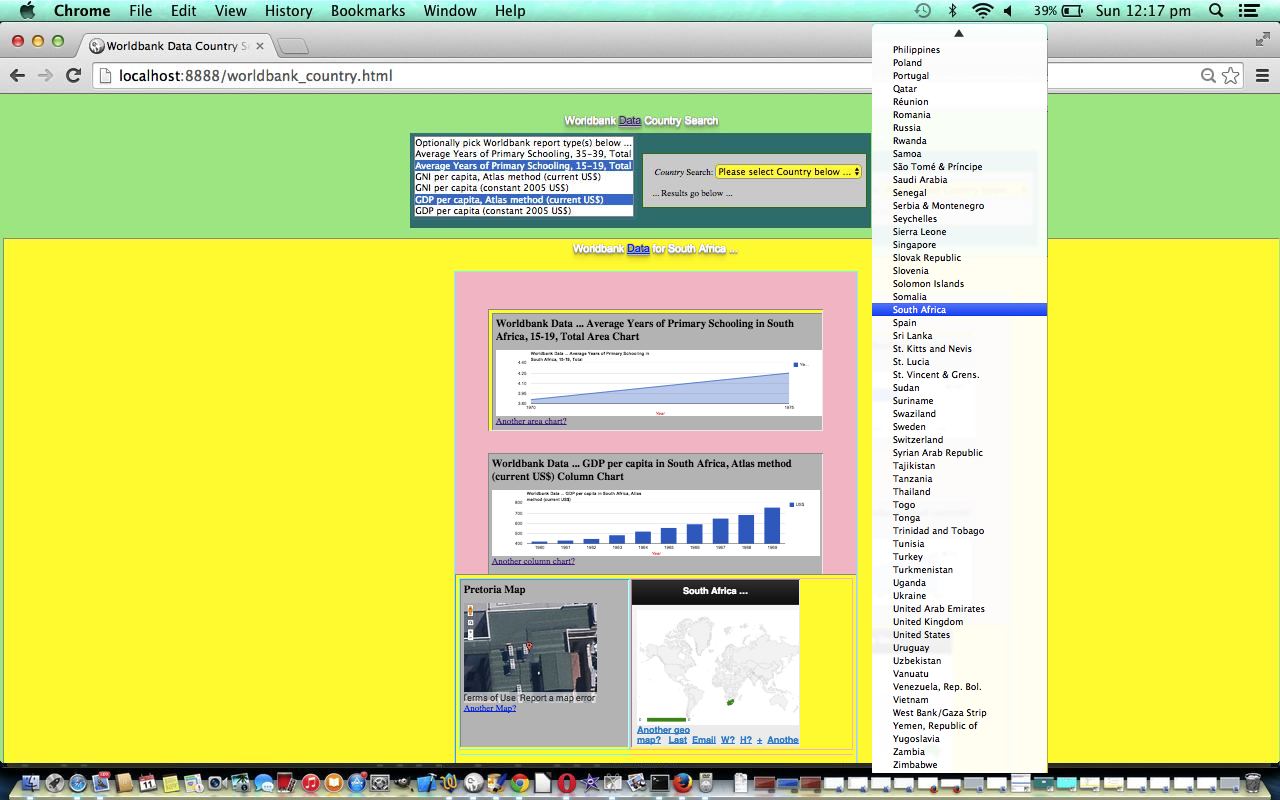Viewport: 1280px width, 800px height.
Task: Click the 'Another area chart?' link
Action: click(x=531, y=421)
